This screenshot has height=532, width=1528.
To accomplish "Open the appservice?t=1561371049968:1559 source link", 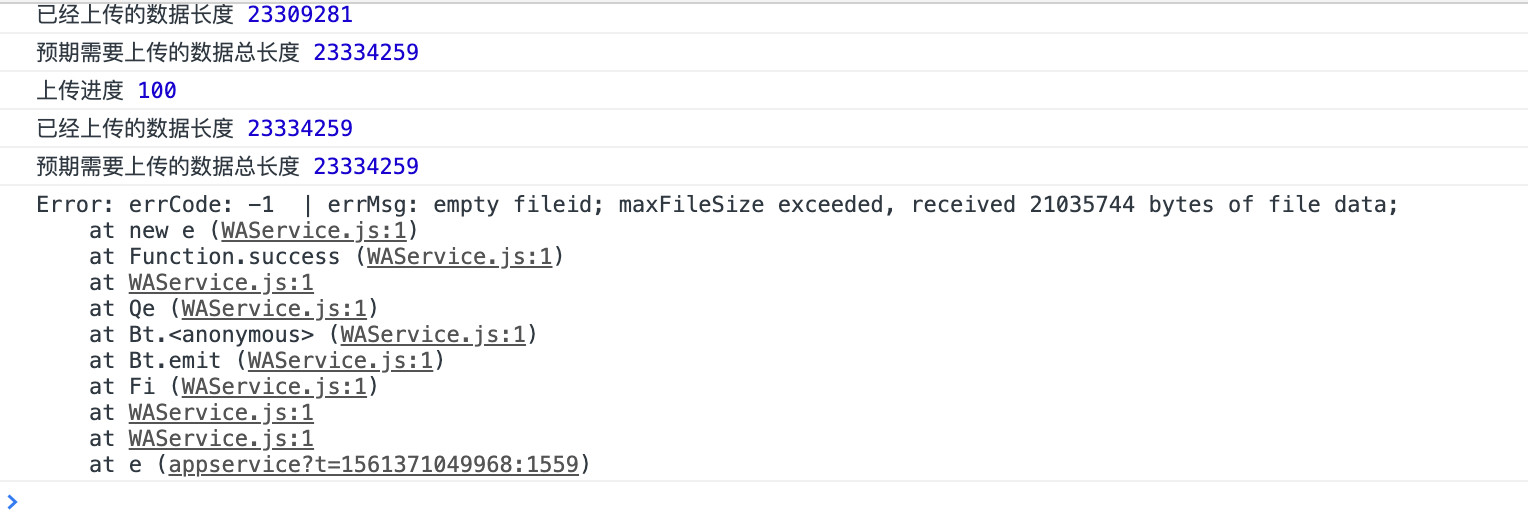I will coord(374,465).
